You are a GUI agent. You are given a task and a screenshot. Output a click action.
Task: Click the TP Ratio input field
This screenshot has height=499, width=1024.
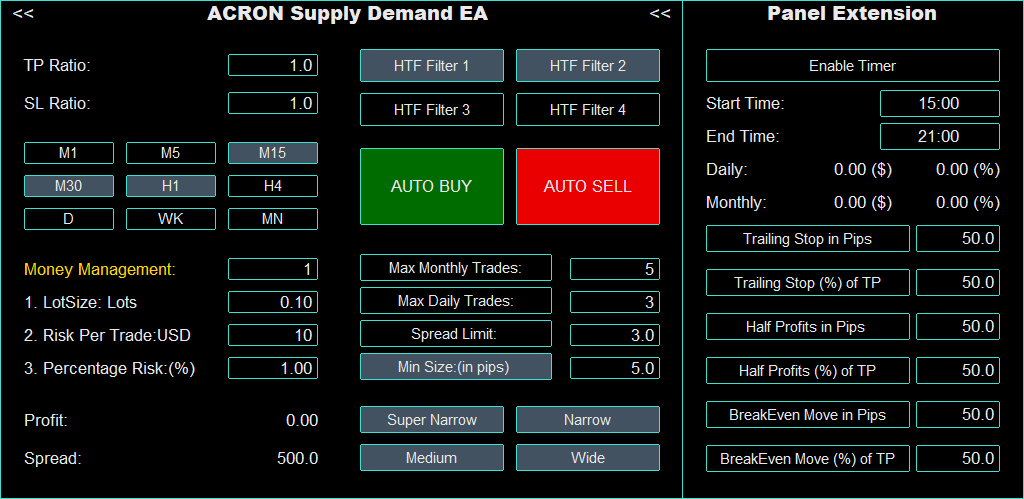(272, 66)
